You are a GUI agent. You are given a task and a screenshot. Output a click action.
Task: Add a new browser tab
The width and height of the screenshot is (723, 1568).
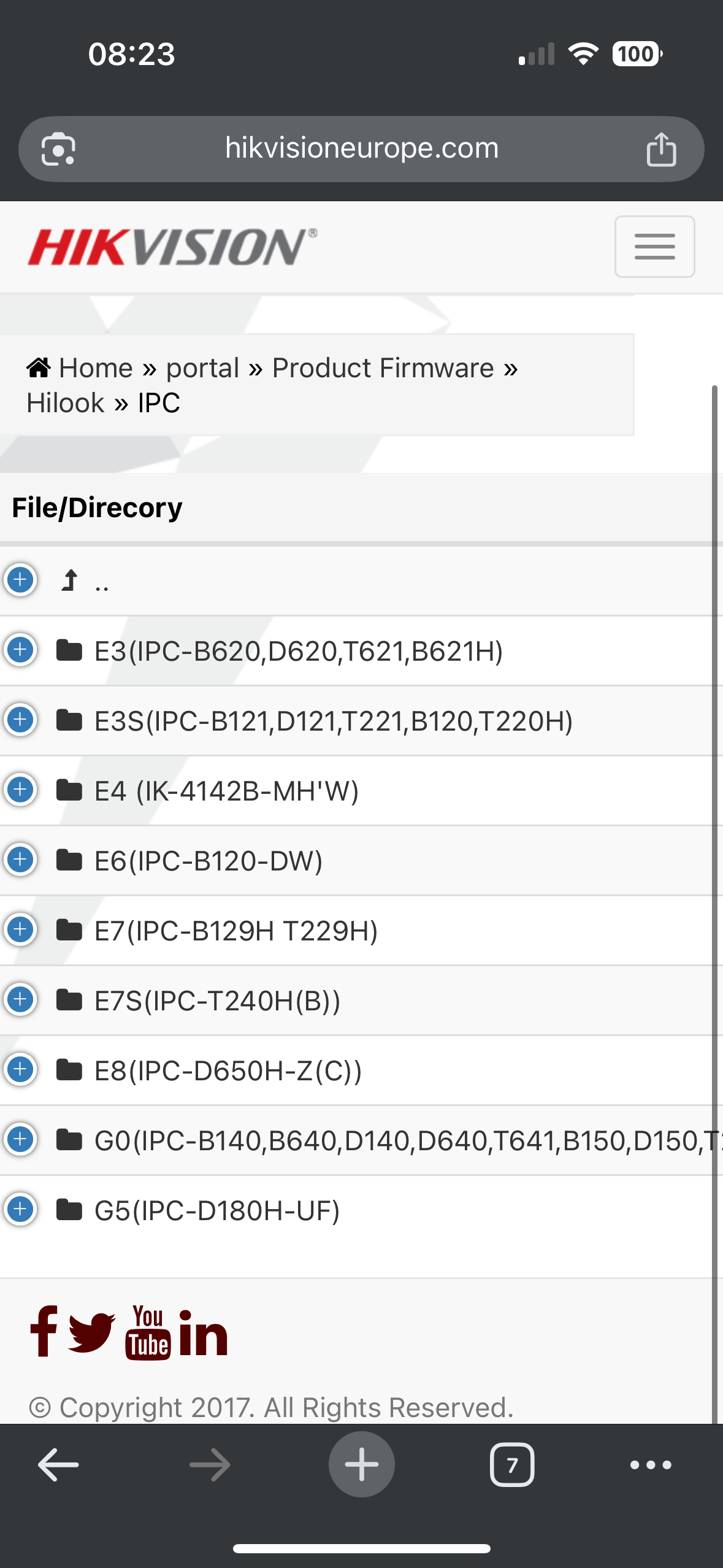coord(361,1464)
